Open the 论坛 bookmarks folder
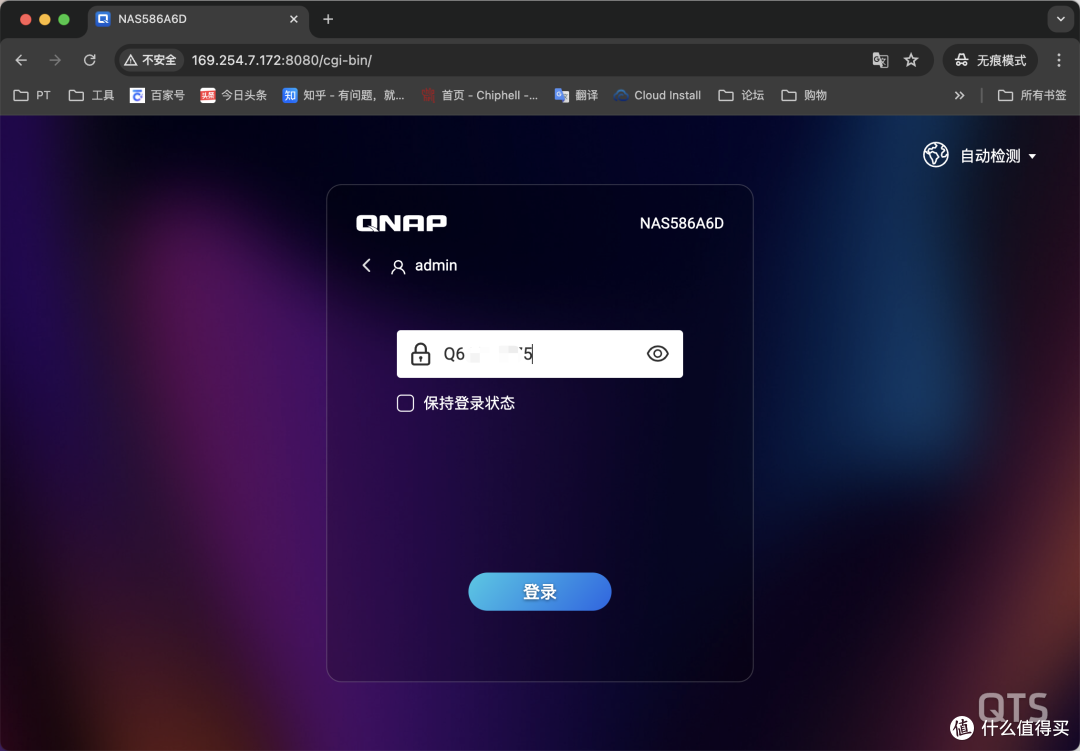Image resolution: width=1080 pixels, height=751 pixels. [742, 95]
